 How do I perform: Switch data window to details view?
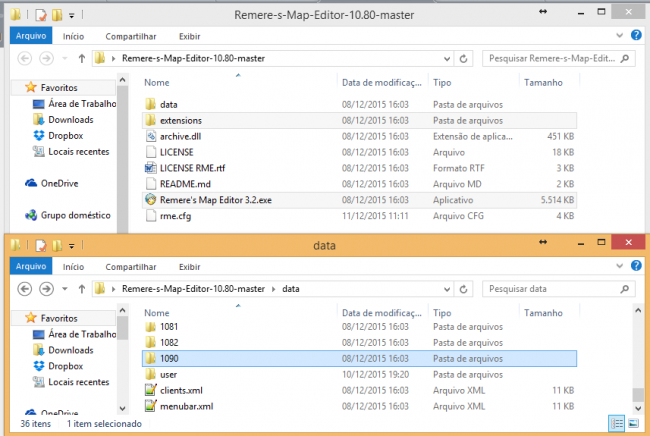coord(617,424)
